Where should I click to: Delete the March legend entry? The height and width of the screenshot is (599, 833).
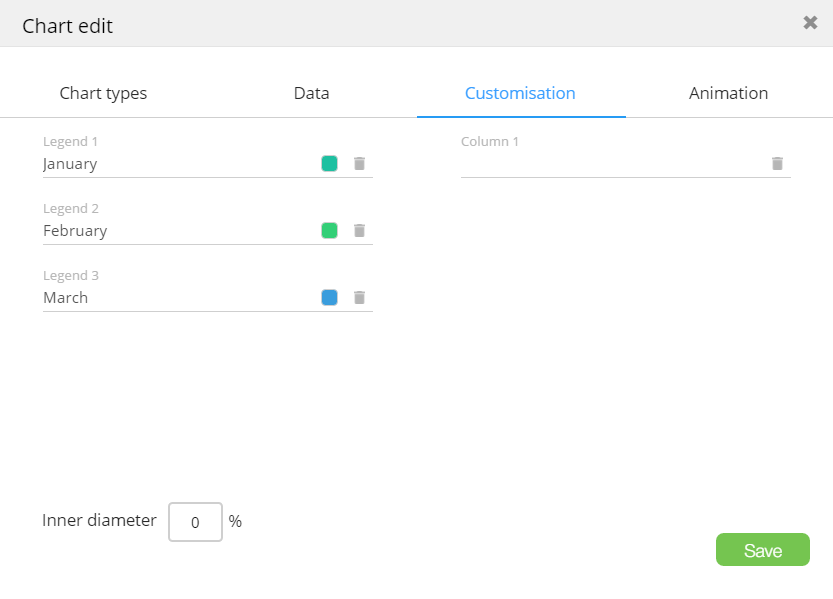pyautogui.click(x=360, y=298)
